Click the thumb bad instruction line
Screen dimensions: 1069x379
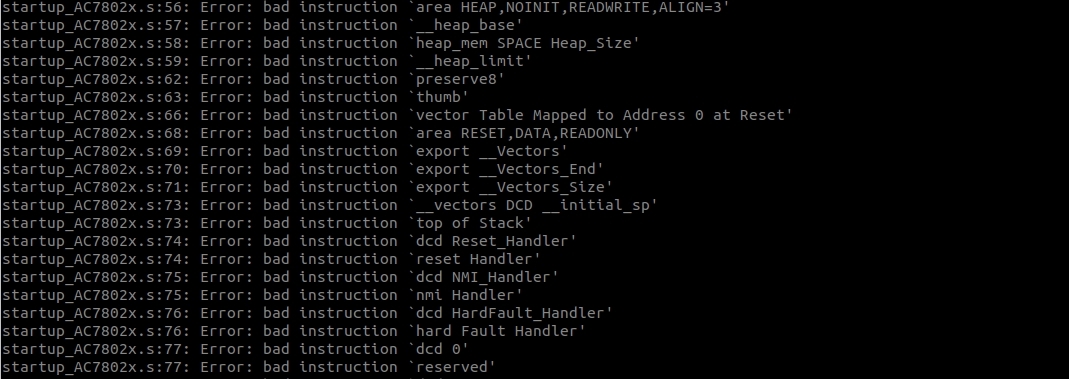tap(235, 97)
